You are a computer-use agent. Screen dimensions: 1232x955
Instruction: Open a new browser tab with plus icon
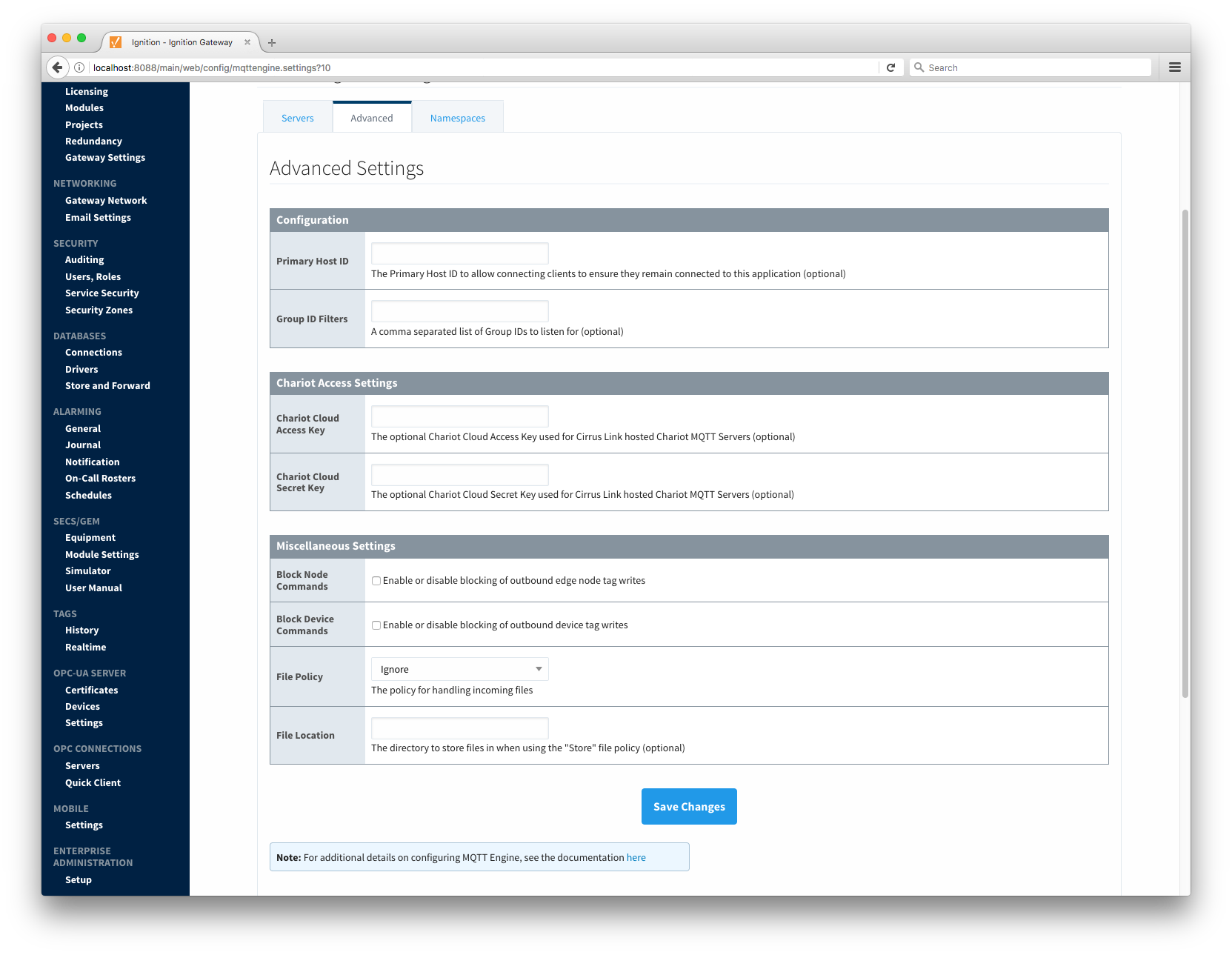pos(272,43)
